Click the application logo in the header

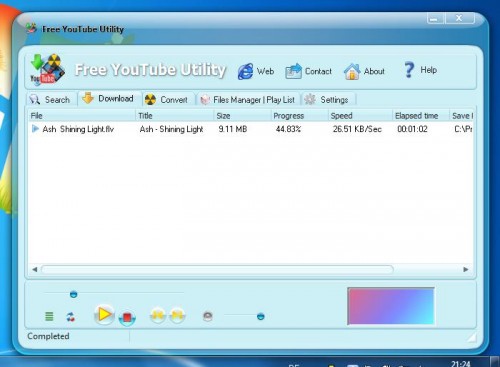47,70
